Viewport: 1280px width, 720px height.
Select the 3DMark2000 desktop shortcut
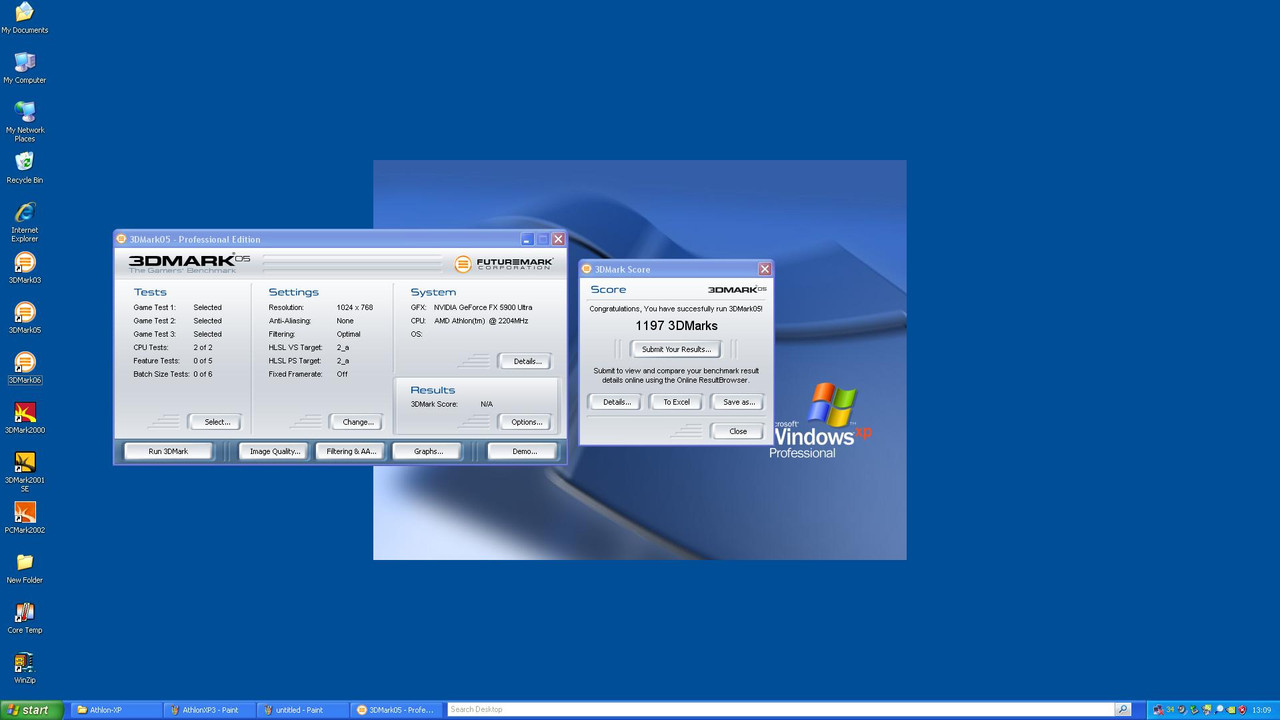24,418
